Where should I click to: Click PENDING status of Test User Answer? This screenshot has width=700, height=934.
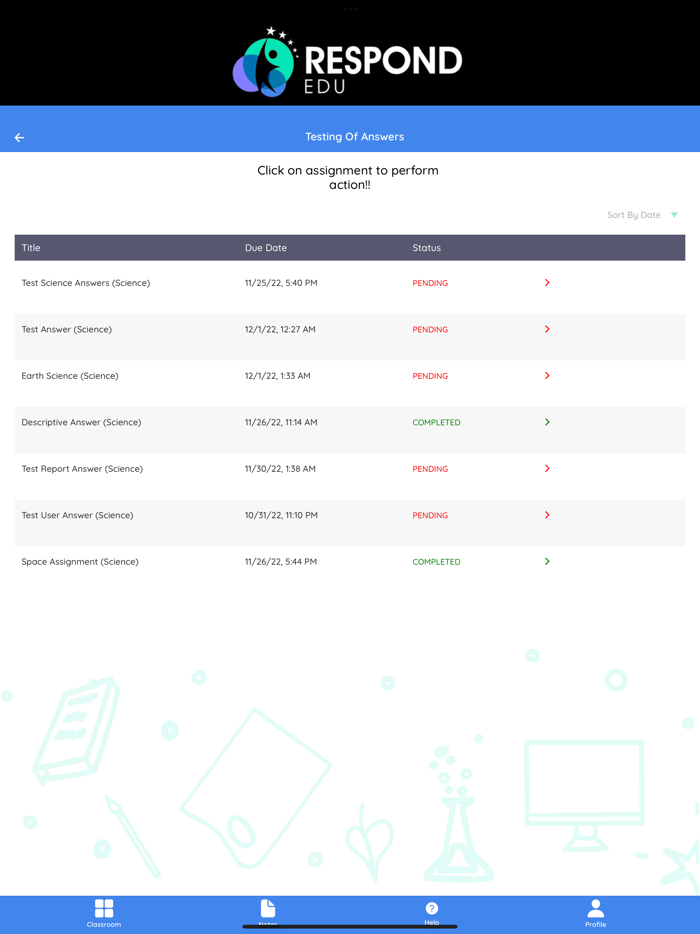click(x=430, y=515)
